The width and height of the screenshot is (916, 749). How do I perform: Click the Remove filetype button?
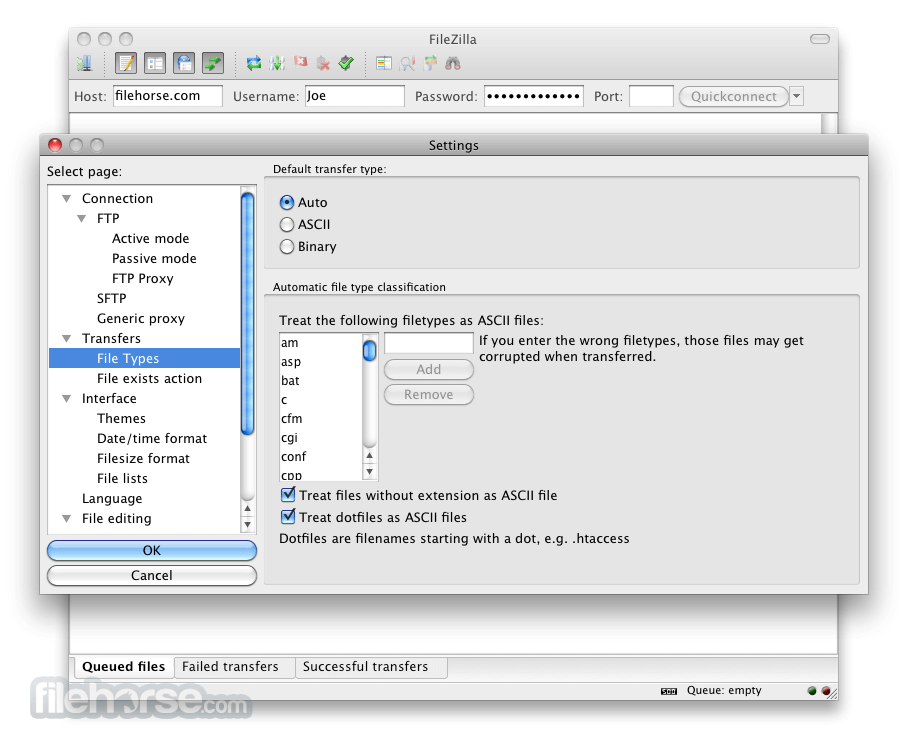click(429, 394)
